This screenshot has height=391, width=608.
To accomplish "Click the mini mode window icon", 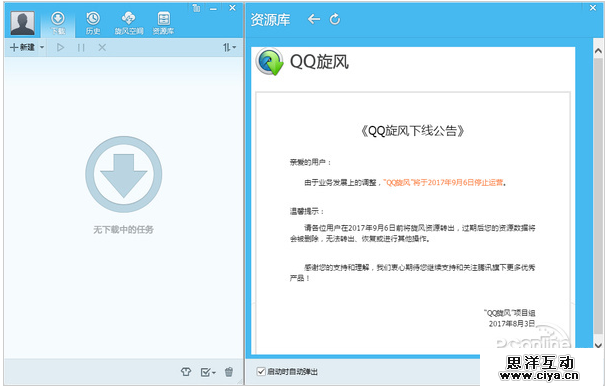I will point(197,8).
